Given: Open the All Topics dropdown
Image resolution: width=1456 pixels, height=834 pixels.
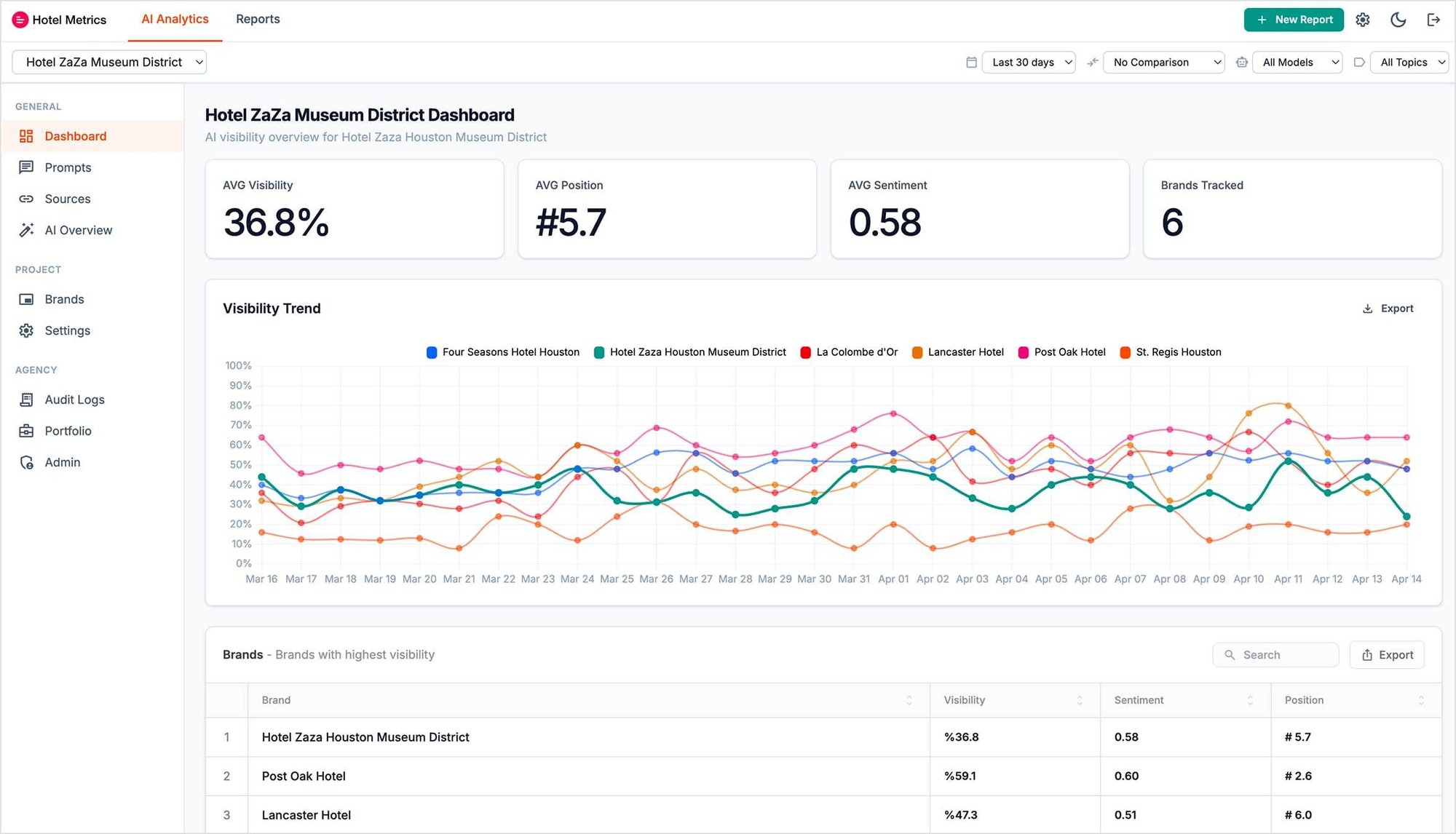Looking at the screenshot, I should click(1409, 62).
